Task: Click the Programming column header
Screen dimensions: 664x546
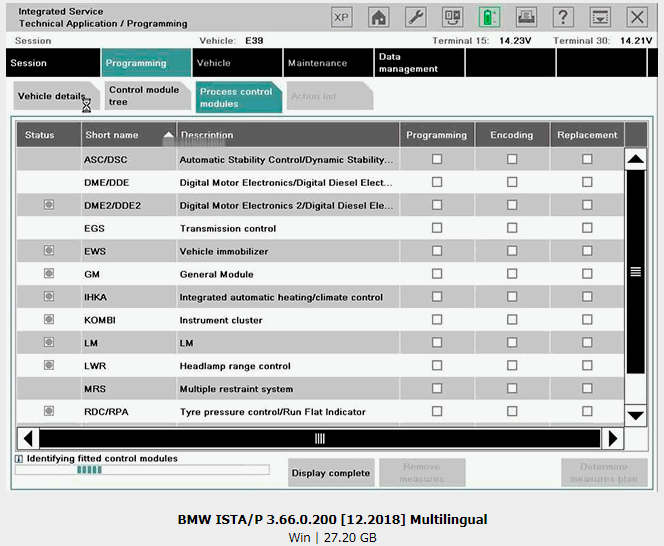Action: pyautogui.click(x=437, y=135)
